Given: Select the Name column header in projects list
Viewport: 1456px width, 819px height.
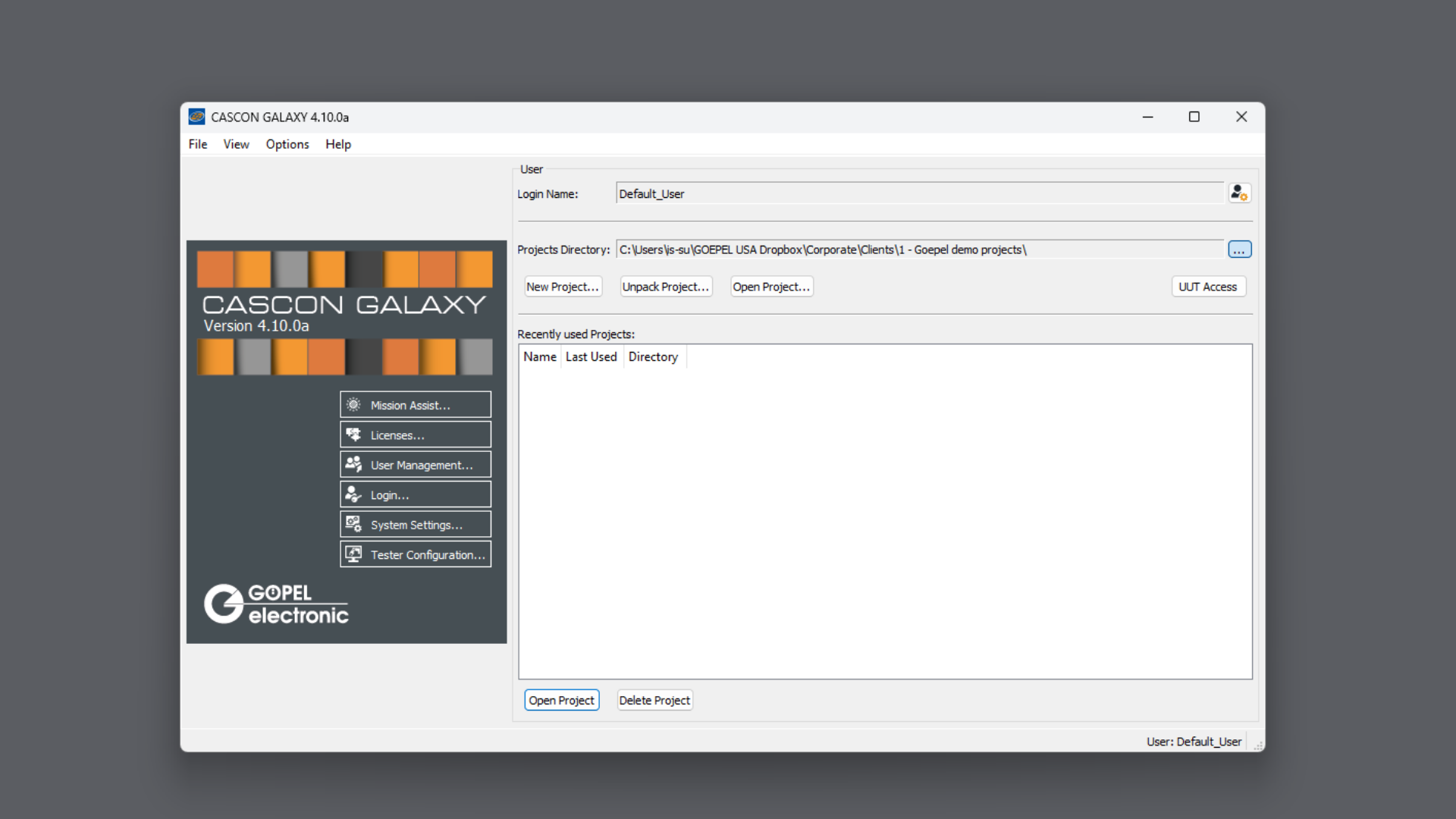Looking at the screenshot, I should point(539,357).
